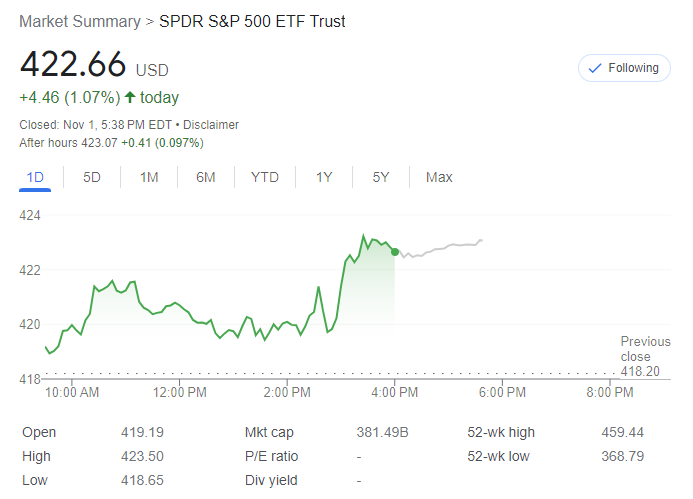
Task: Click the green closing price dot
Action: [395, 252]
